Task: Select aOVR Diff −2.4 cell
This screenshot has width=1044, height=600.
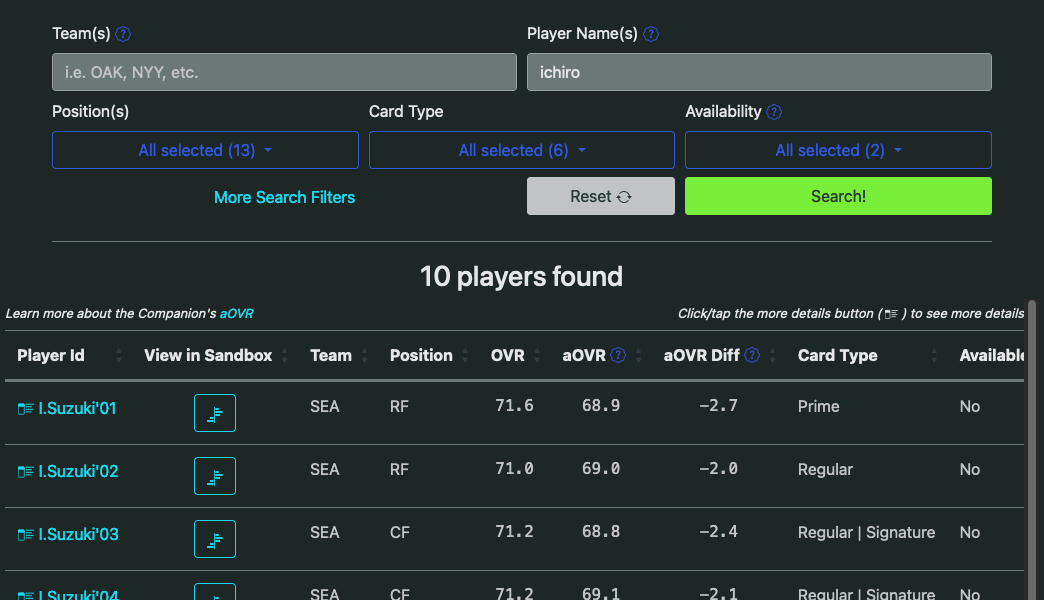Action: point(718,531)
